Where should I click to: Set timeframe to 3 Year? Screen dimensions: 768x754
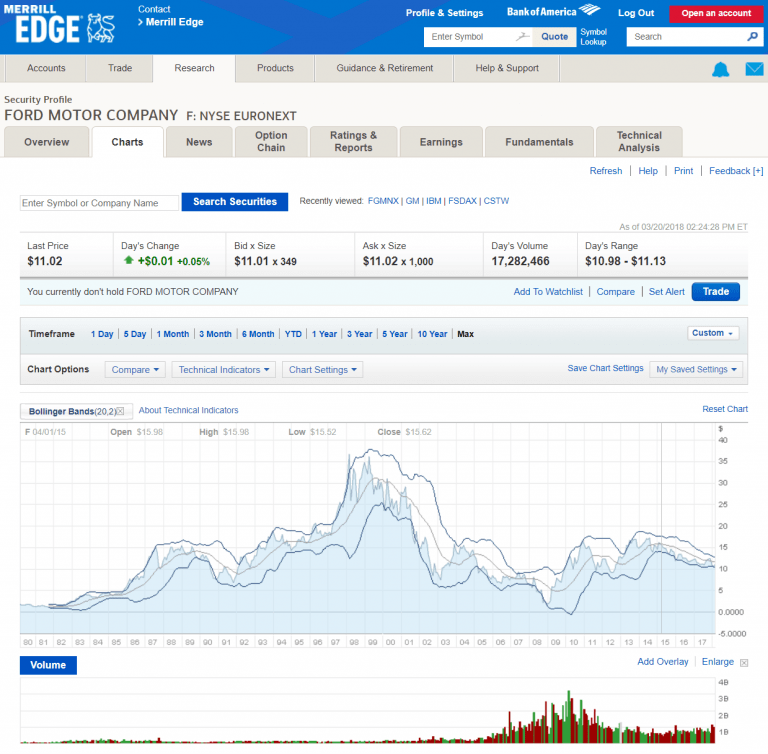[360, 334]
